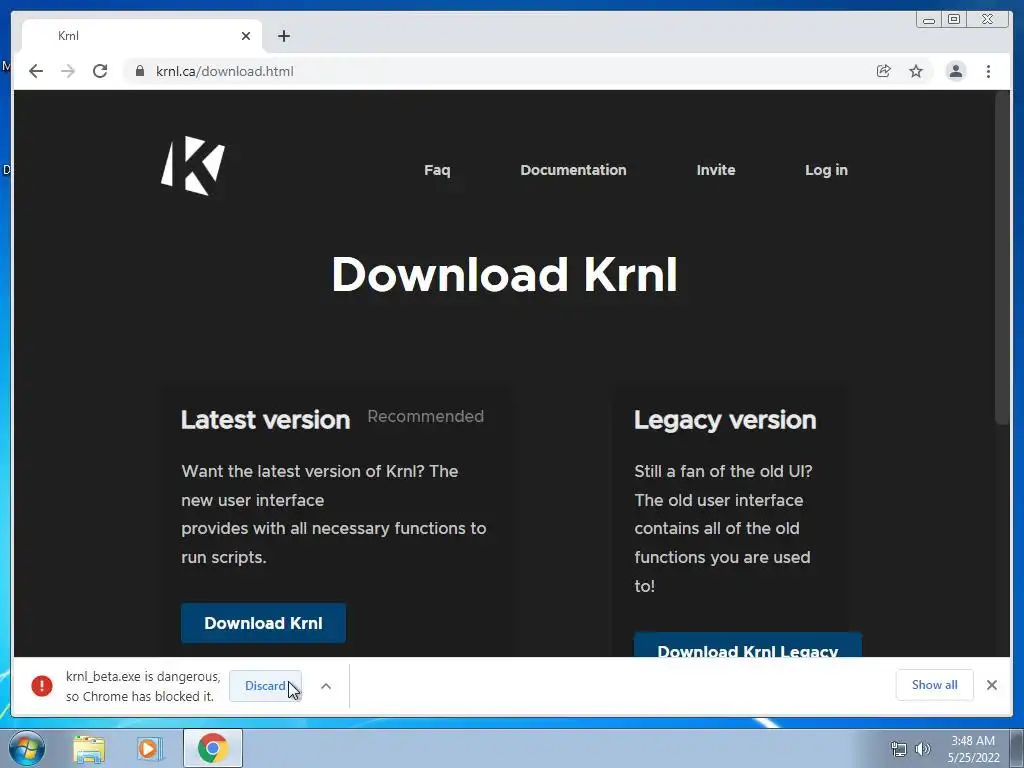
Task: Click the Invite nav link
Action: click(x=716, y=170)
